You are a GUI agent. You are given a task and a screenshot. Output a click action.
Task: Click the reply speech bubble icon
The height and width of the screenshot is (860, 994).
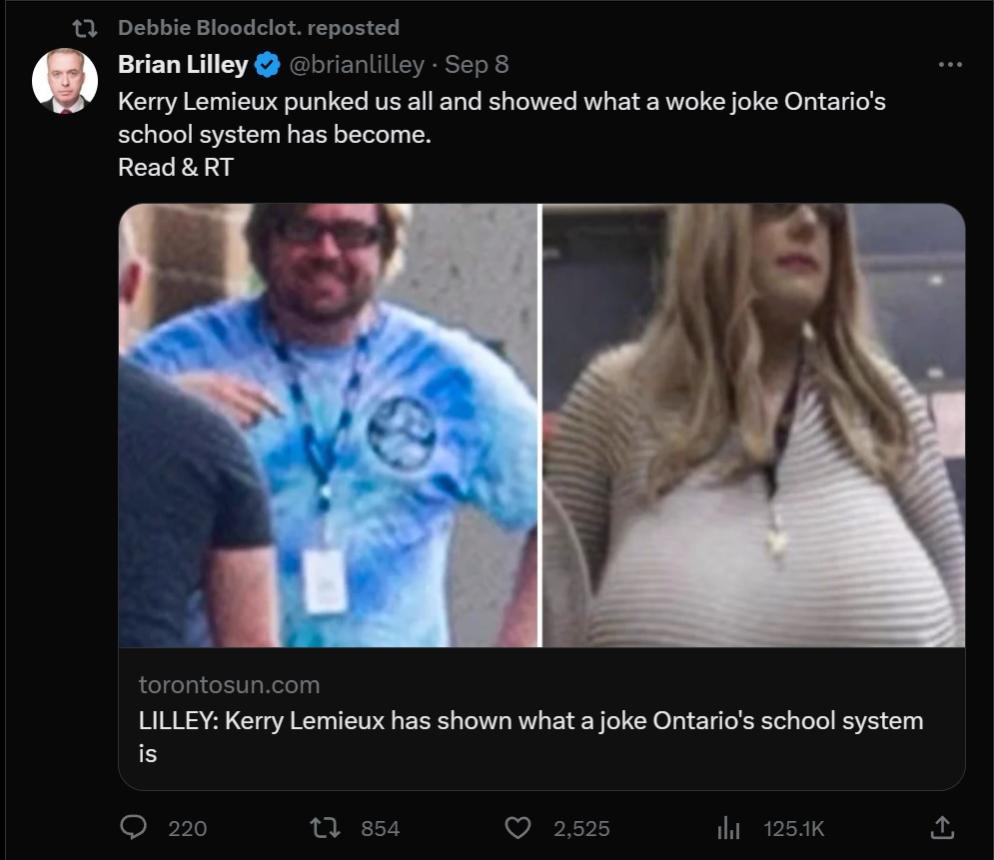click(x=134, y=827)
